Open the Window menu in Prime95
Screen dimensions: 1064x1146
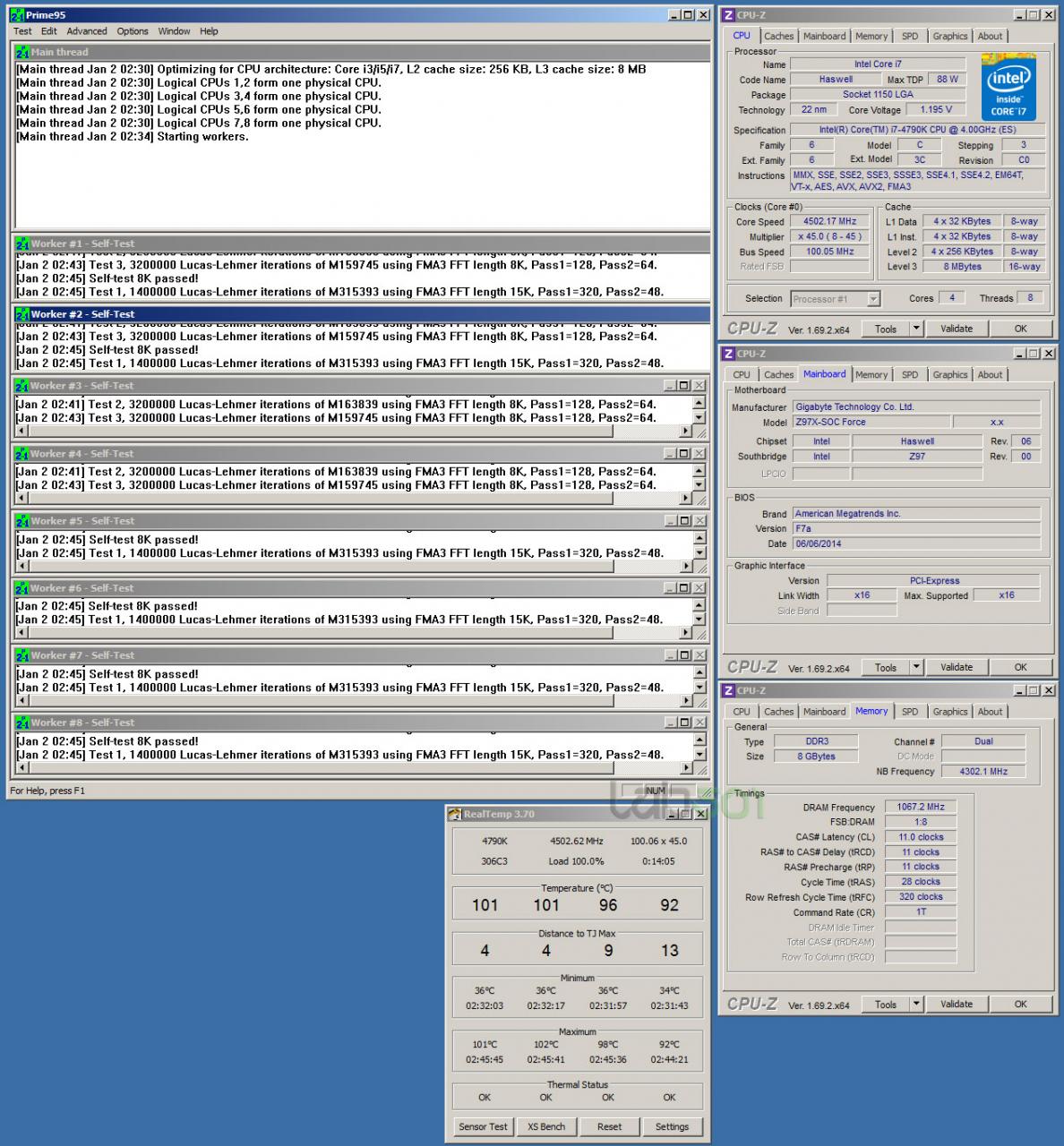[x=174, y=31]
